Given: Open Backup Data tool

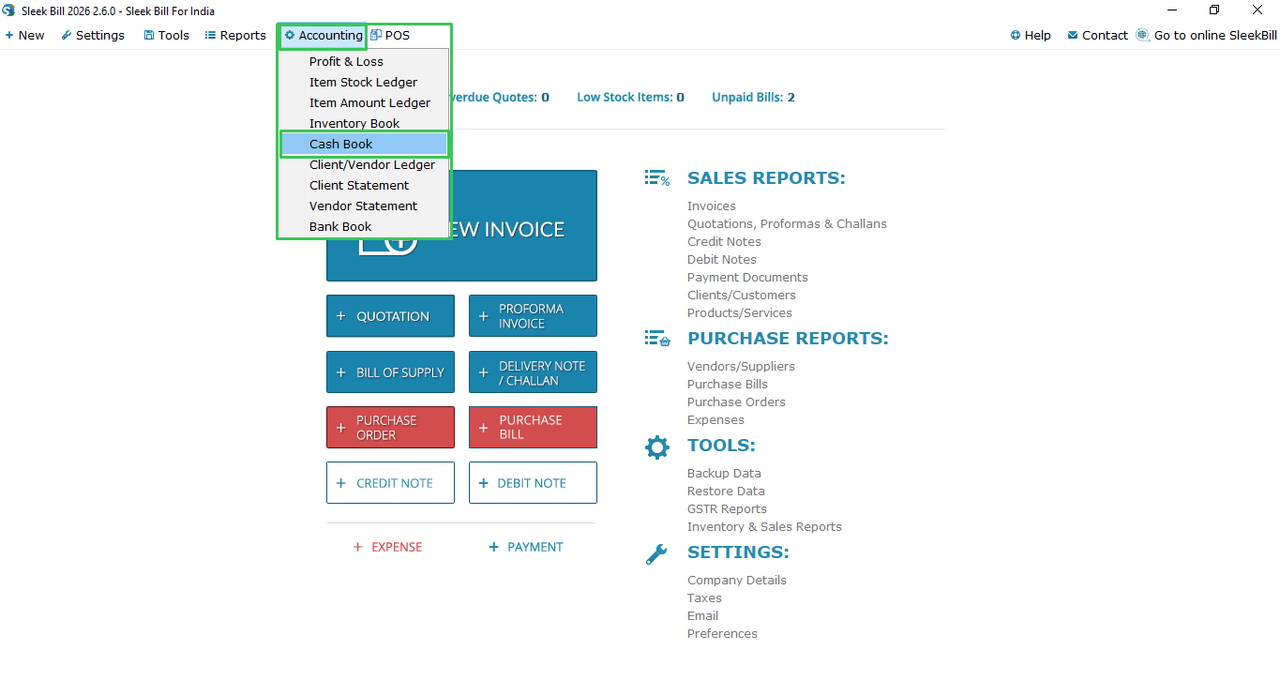Looking at the screenshot, I should tap(724, 473).
